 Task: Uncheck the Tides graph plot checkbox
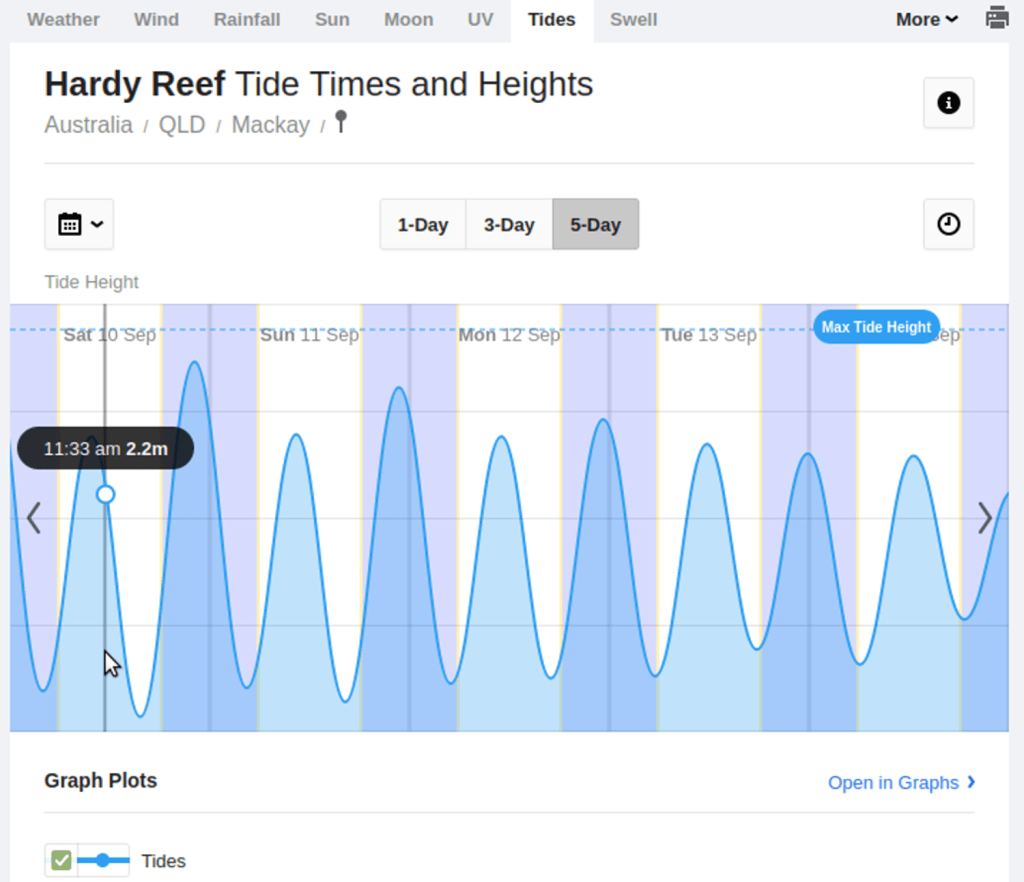click(x=61, y=860)
